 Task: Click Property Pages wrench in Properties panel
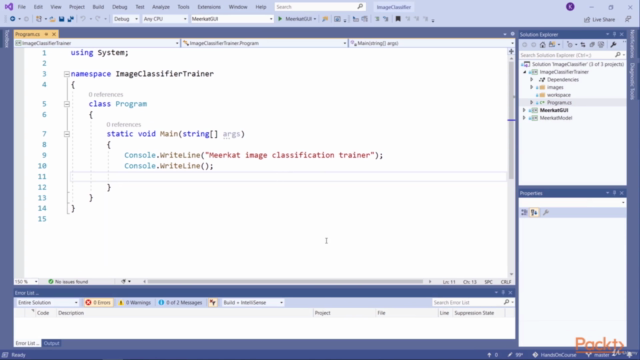tap(546, 212)
